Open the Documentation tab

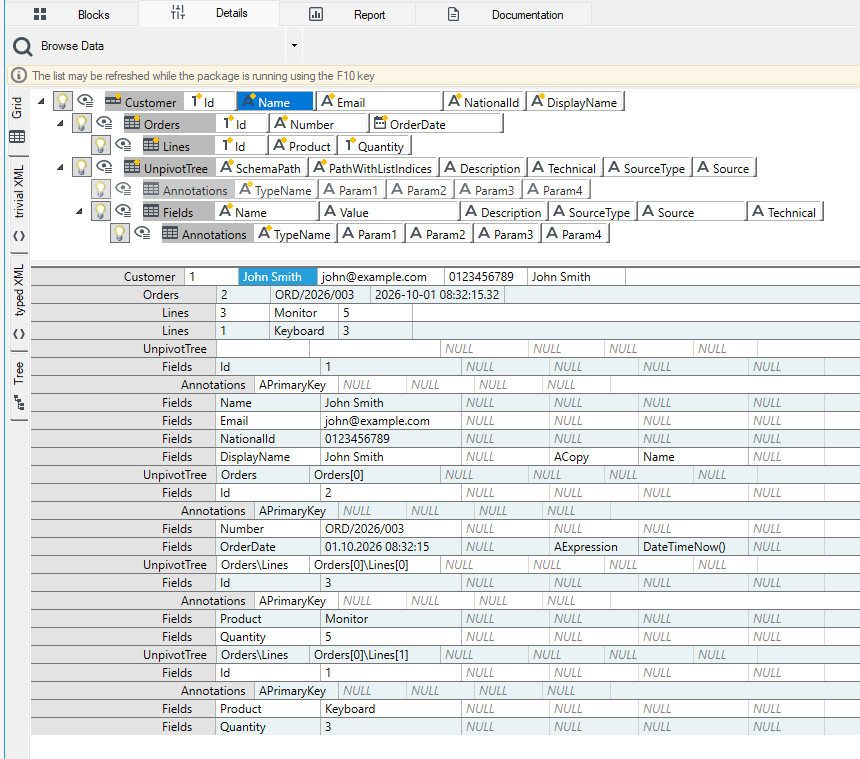pyautogui.click(x=504, y=14)
